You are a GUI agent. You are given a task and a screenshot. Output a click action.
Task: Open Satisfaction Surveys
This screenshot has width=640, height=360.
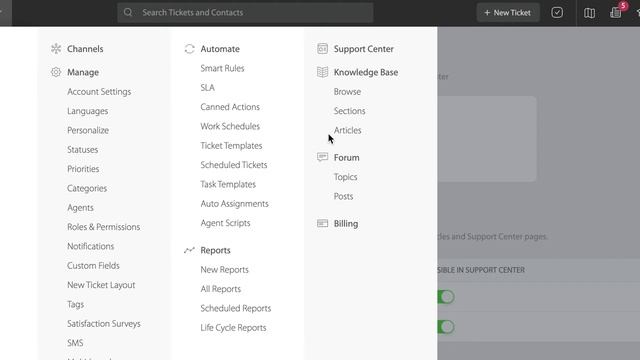click(104, 324)
